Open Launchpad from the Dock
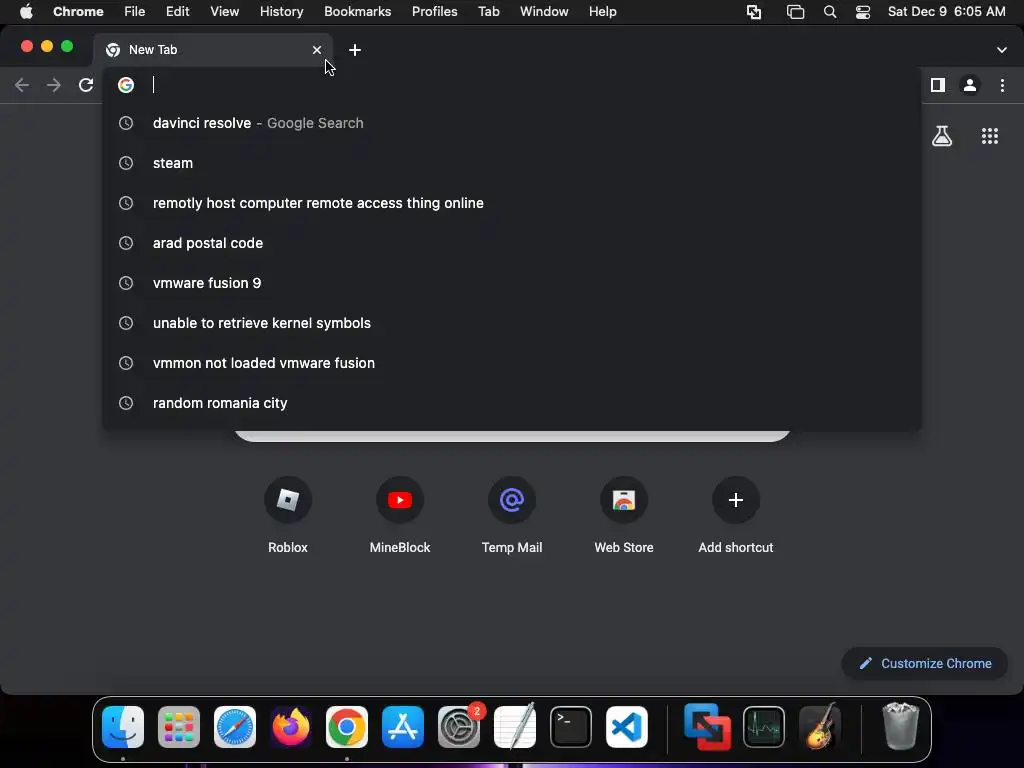Image resolution: width=1024 pixels, height=768 pixels. pyautogui.click(x=179, y=727)
